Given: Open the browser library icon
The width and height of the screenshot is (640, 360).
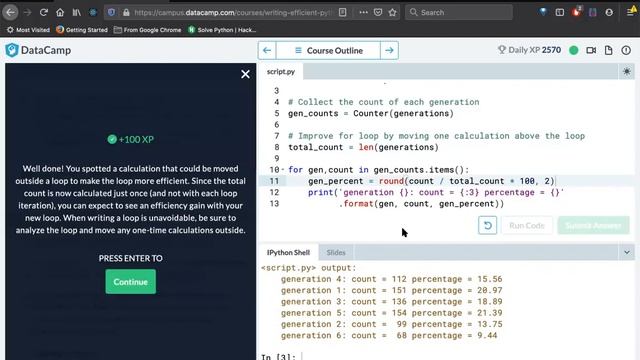Looking at the screenshot, I should tap(76, 13).
